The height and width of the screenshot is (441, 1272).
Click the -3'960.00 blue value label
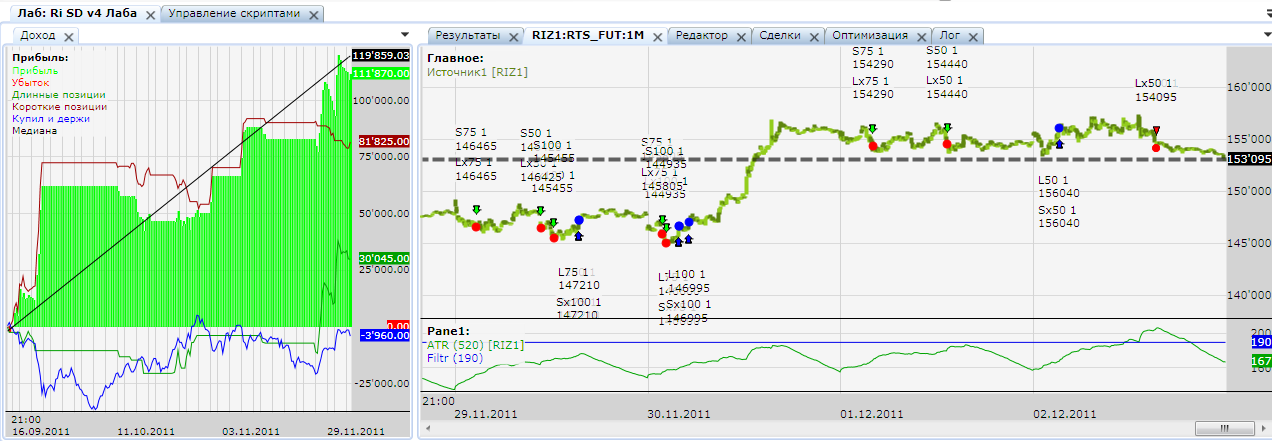[384, 336]
